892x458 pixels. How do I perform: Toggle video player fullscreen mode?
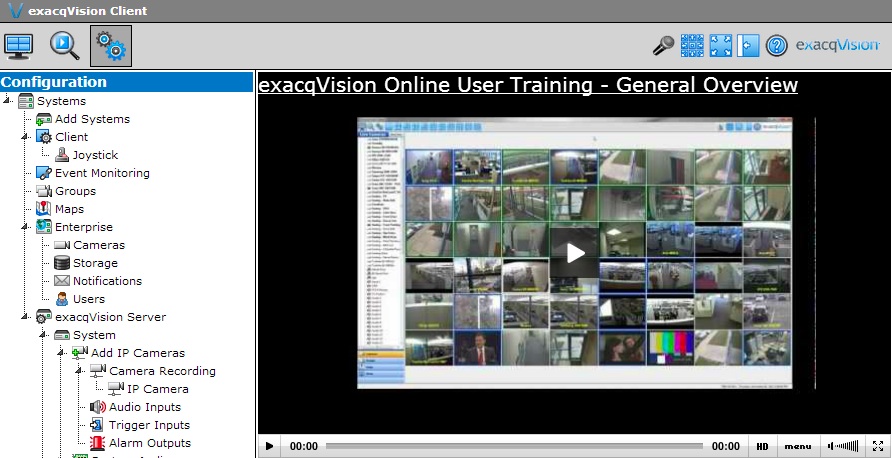click(x=878, y=446)
